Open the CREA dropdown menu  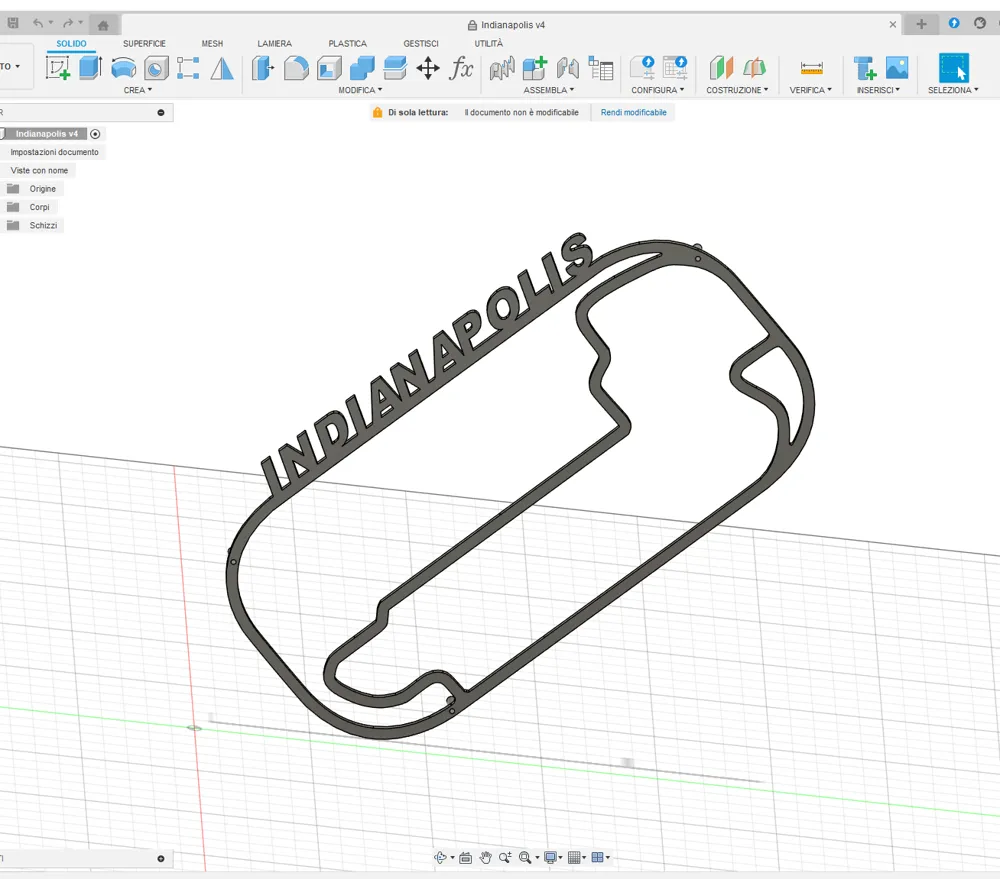coord(138,90)
